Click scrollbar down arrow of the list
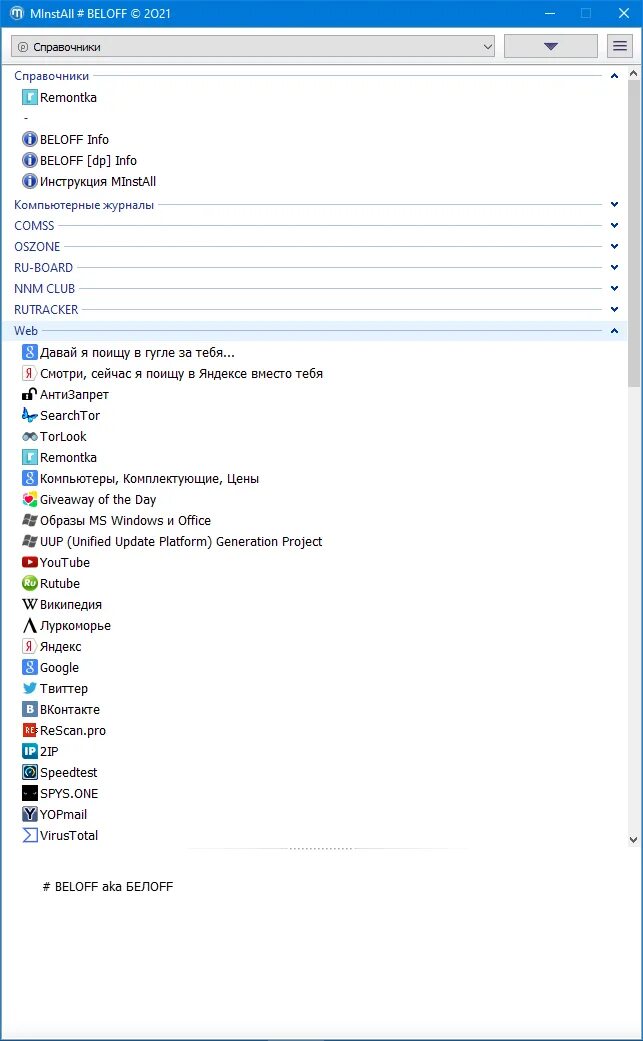This screenshot has height=1041, width=643. [x=634, y=840]
